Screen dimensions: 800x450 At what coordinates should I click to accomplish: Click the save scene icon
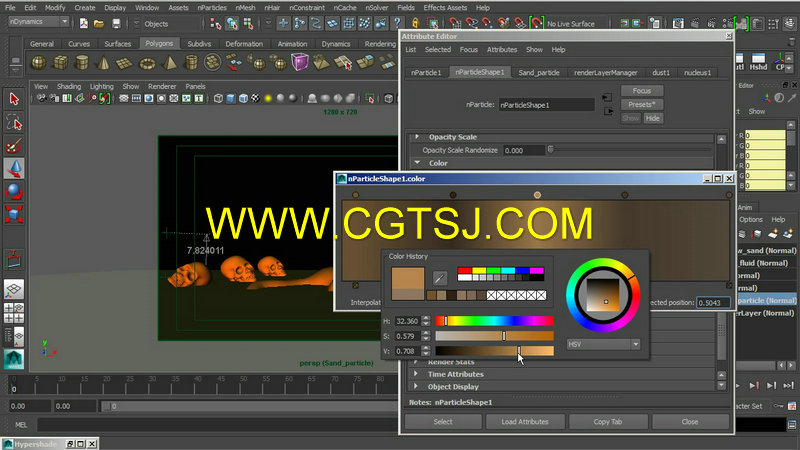point(116,23)
